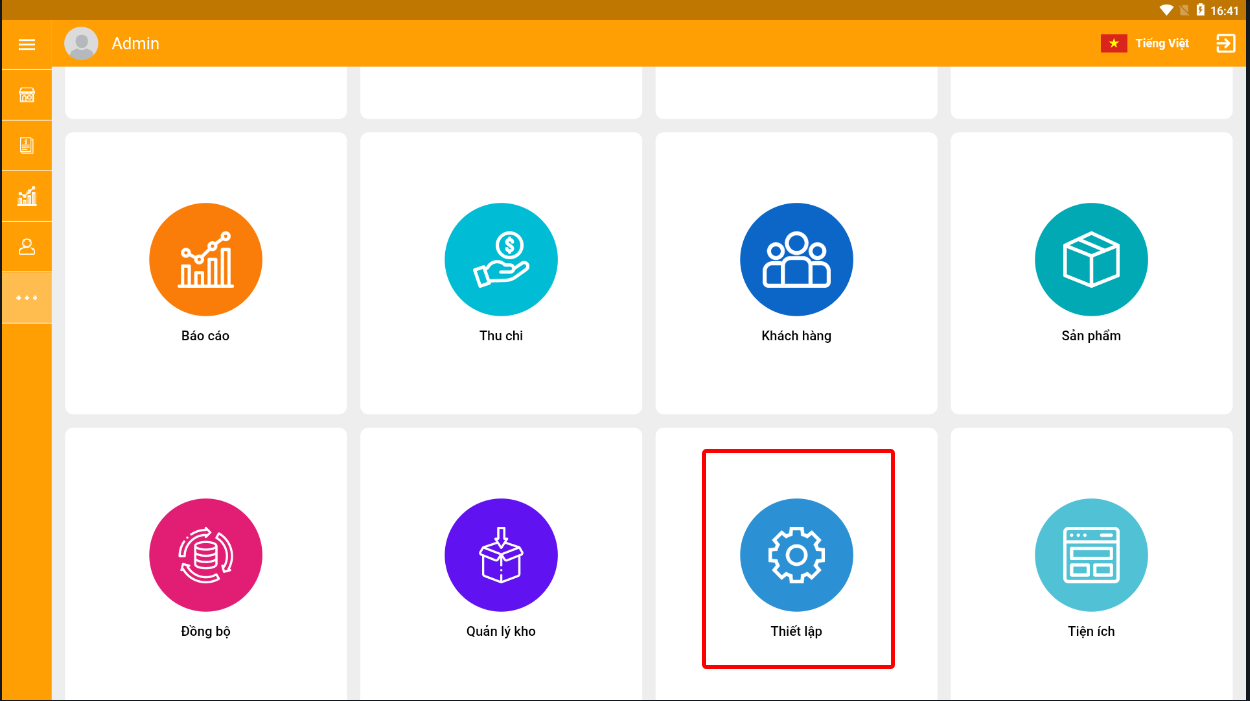Click the Admin username text

[136, 44]
